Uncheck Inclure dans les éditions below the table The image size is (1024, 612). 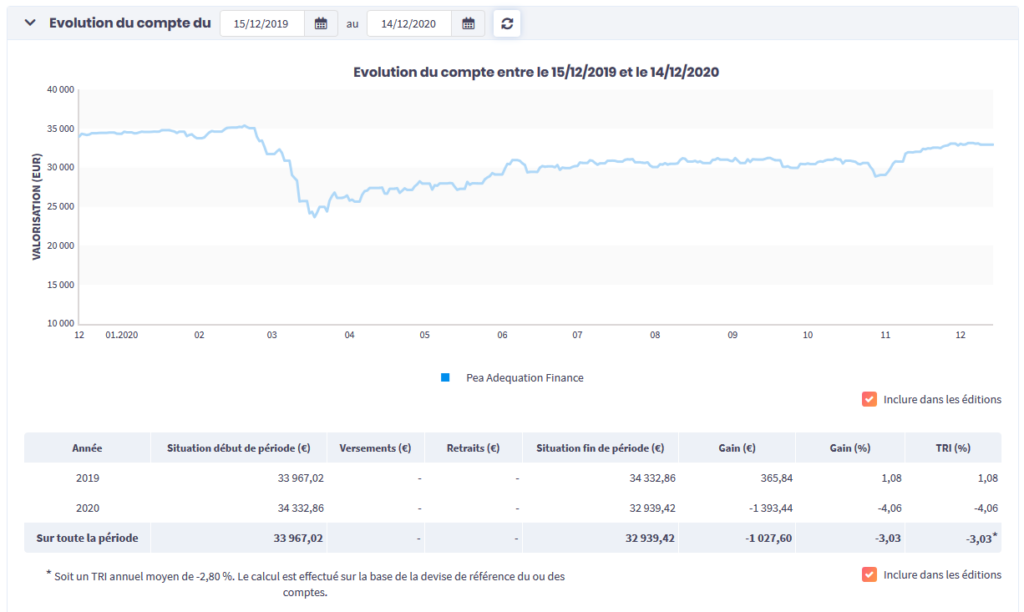(x=869, y=574)
